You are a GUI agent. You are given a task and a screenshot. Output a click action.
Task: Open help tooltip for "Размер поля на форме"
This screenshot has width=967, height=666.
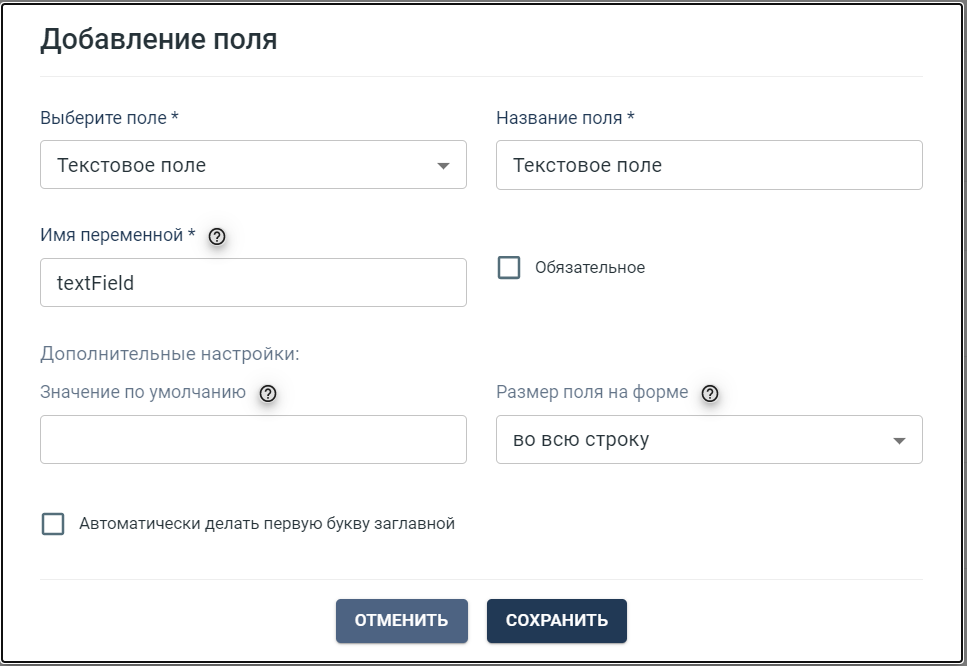coord(710,394)
